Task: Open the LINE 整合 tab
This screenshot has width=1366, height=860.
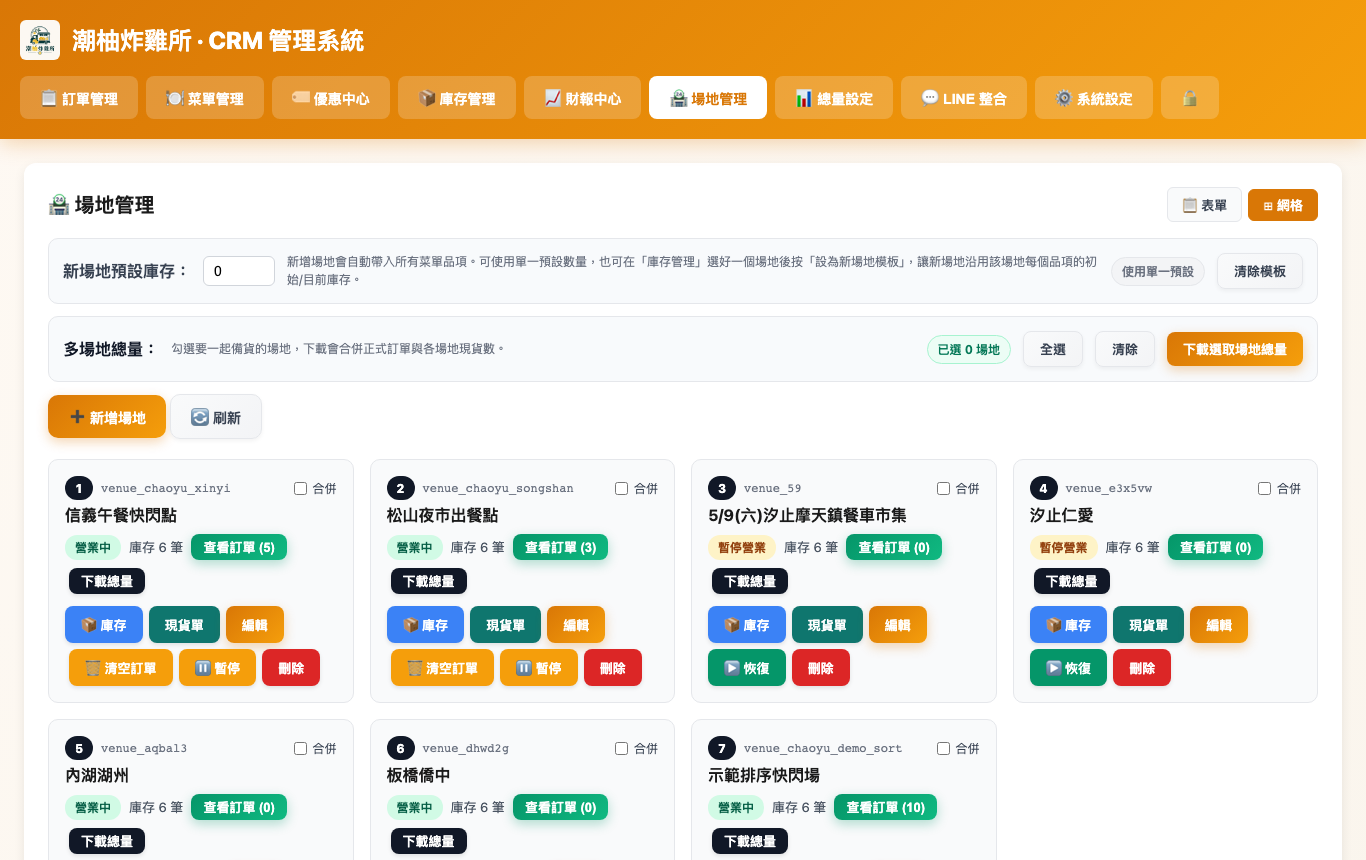Action: (x=964, y=98)
